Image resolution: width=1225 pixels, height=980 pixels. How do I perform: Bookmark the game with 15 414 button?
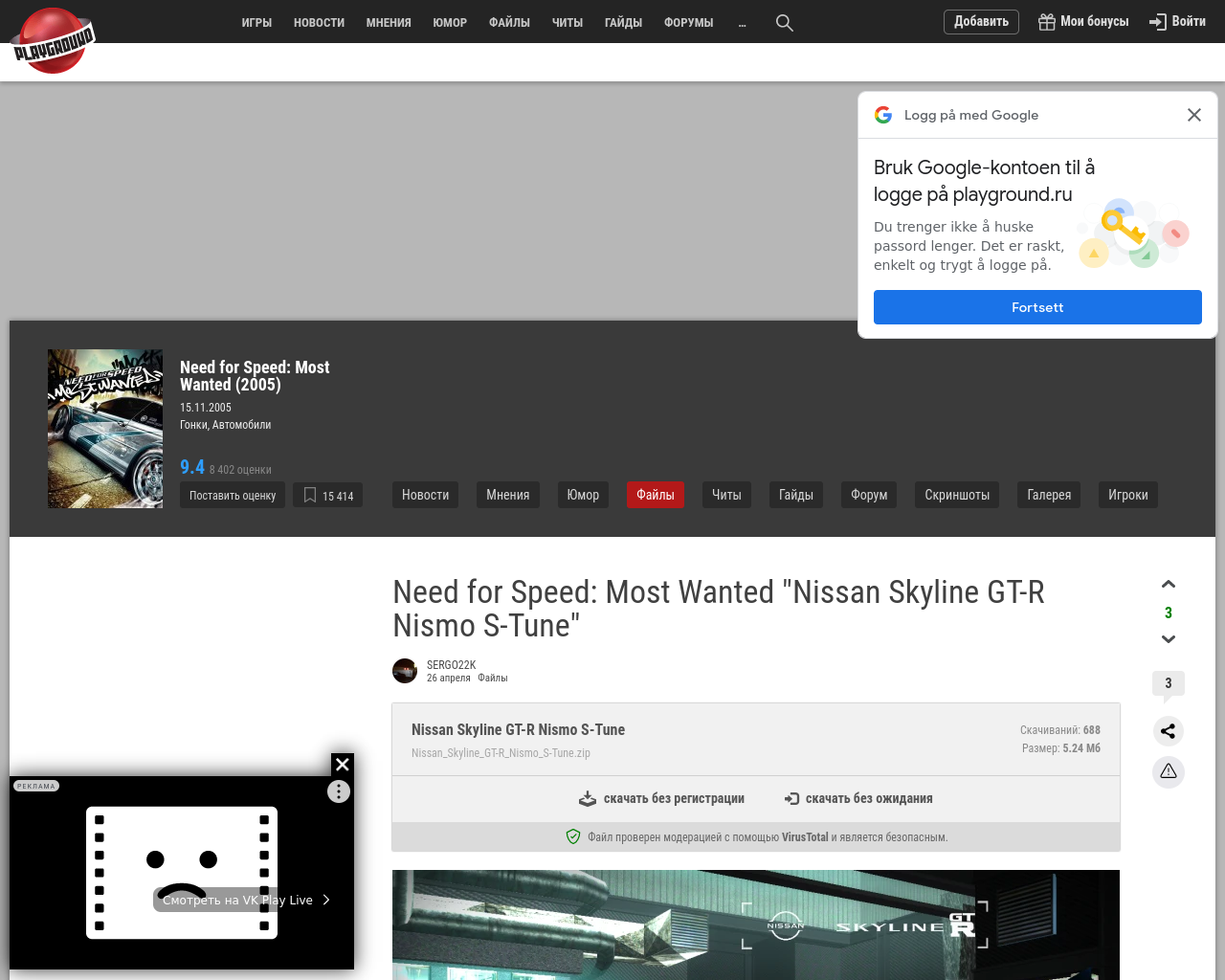tap(328, 495)
